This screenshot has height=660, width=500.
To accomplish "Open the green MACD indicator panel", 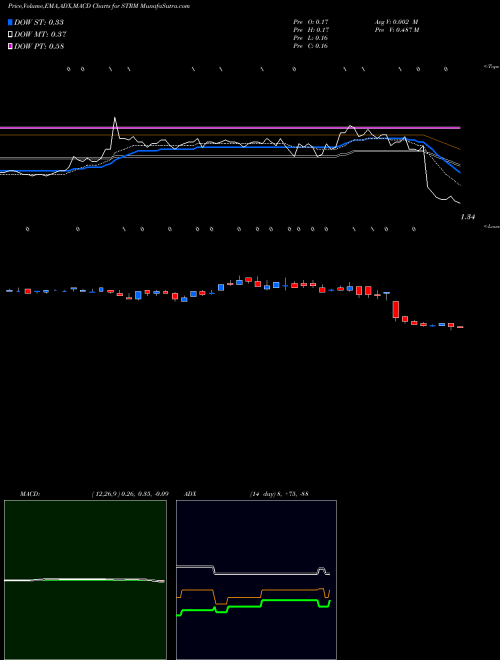I will pos(85,580).
